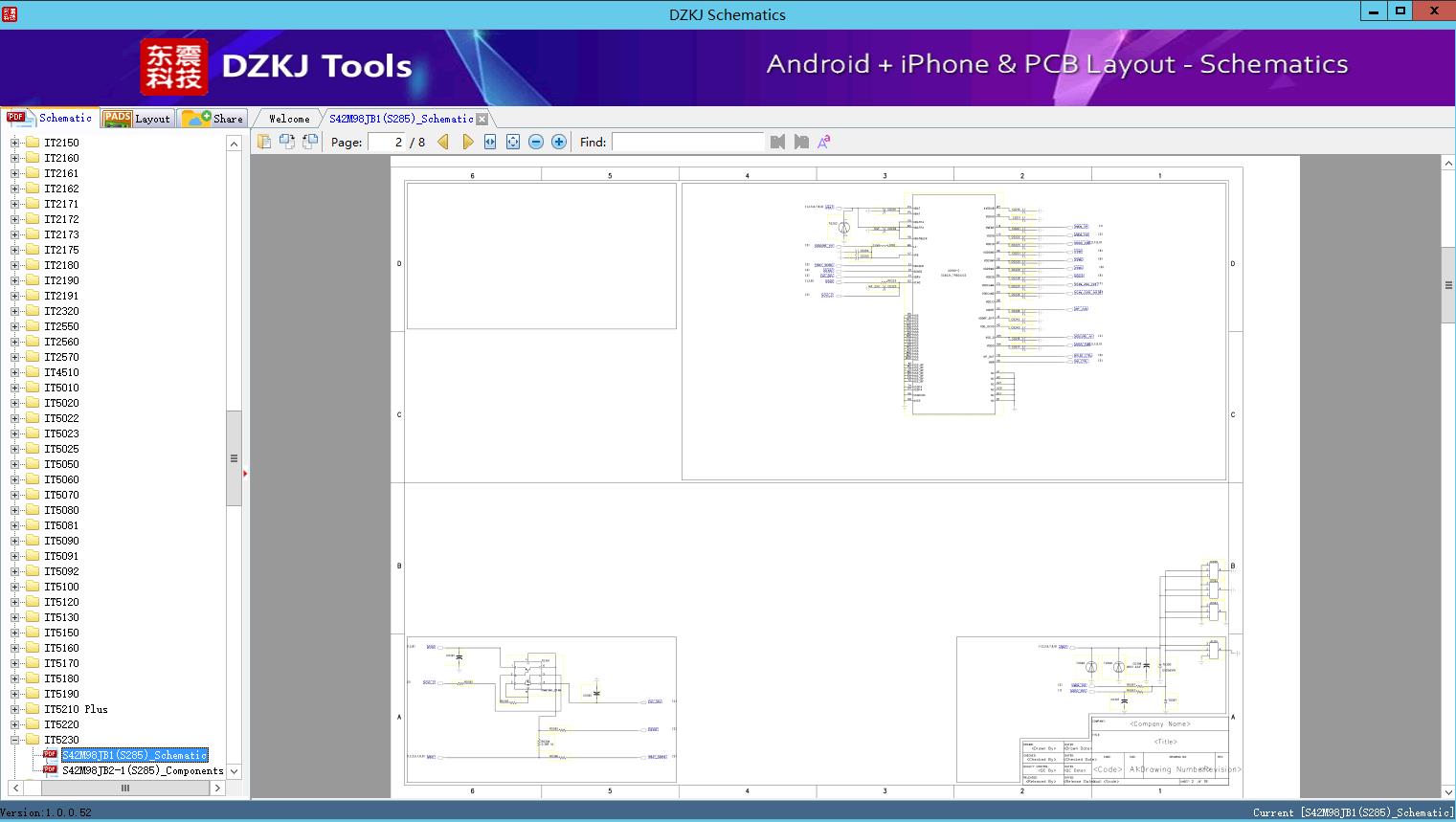The width and height of the screenshot is (1456, 822).
Task: Go to previous page arrow
Action: (x=443, y=142)
